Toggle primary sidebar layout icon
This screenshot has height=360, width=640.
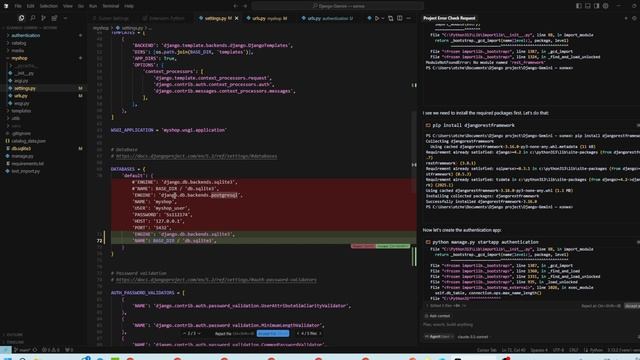point(579,6)
